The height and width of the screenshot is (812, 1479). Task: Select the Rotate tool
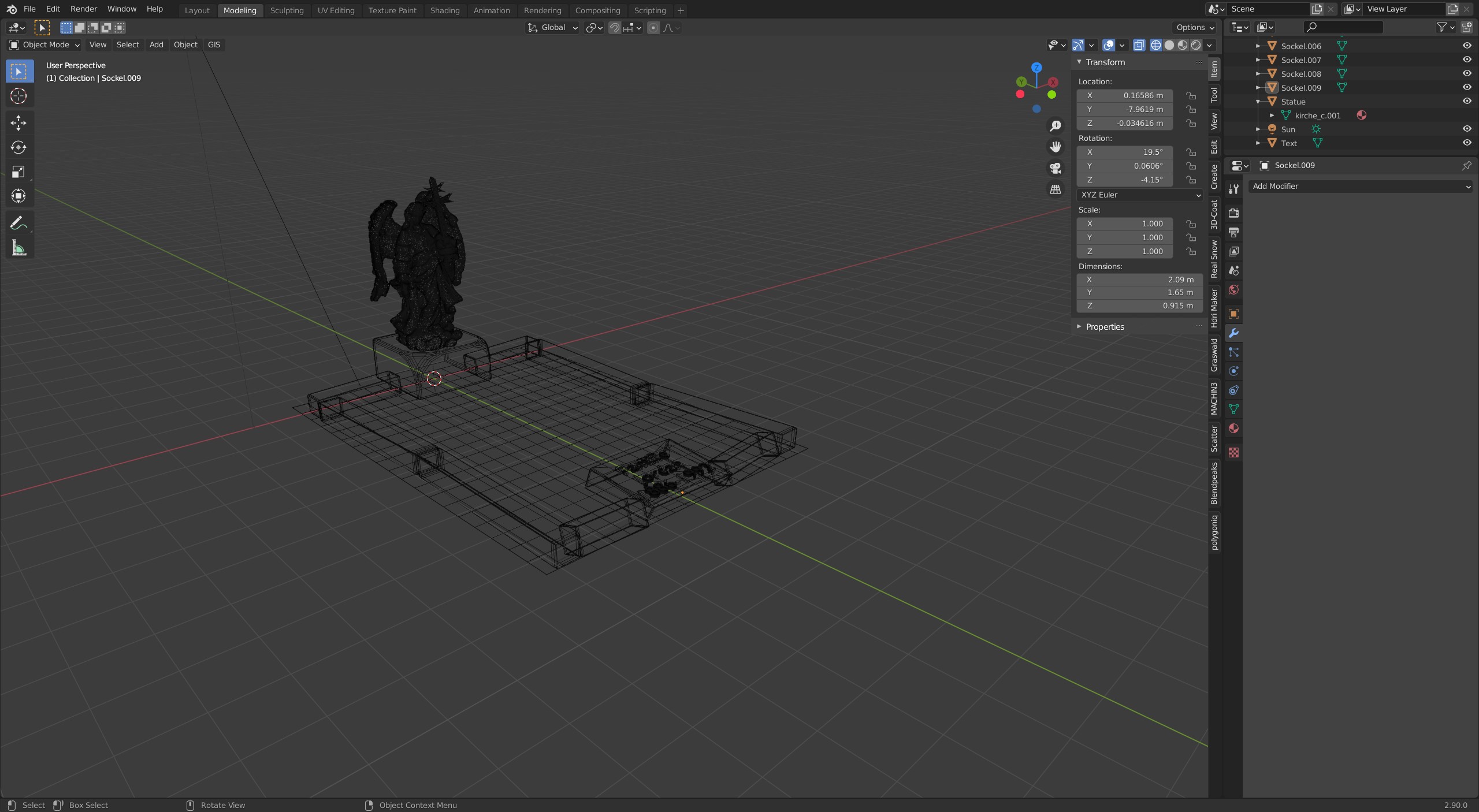[x=18, y=147]
